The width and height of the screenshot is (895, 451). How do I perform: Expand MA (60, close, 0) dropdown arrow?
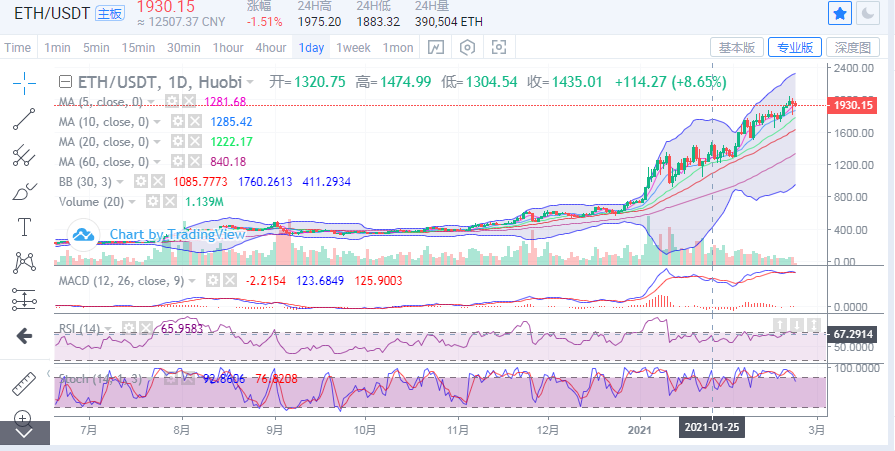click(158, 162)
